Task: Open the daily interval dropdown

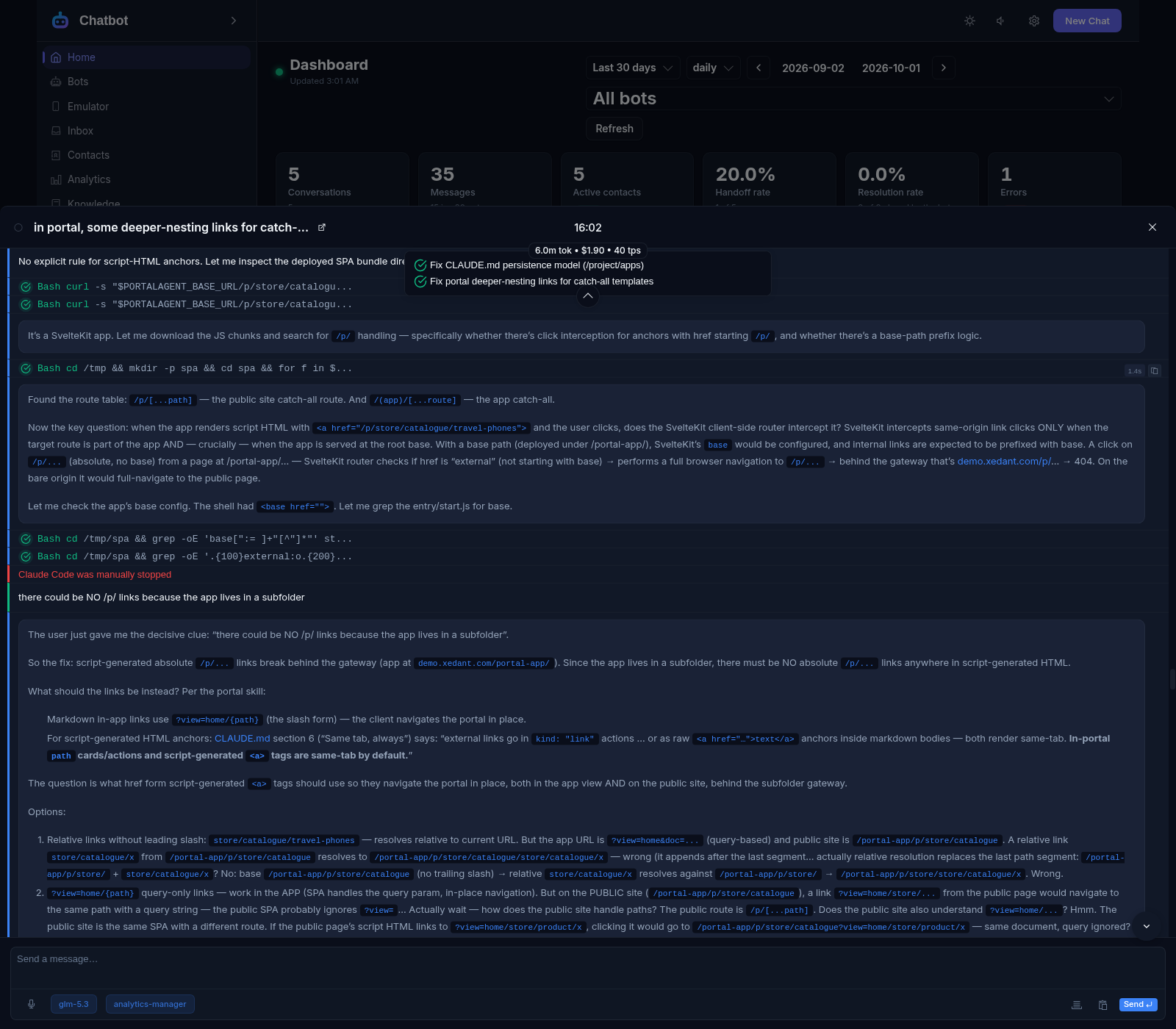Action: pyautogui.click(x=713, y=68)
